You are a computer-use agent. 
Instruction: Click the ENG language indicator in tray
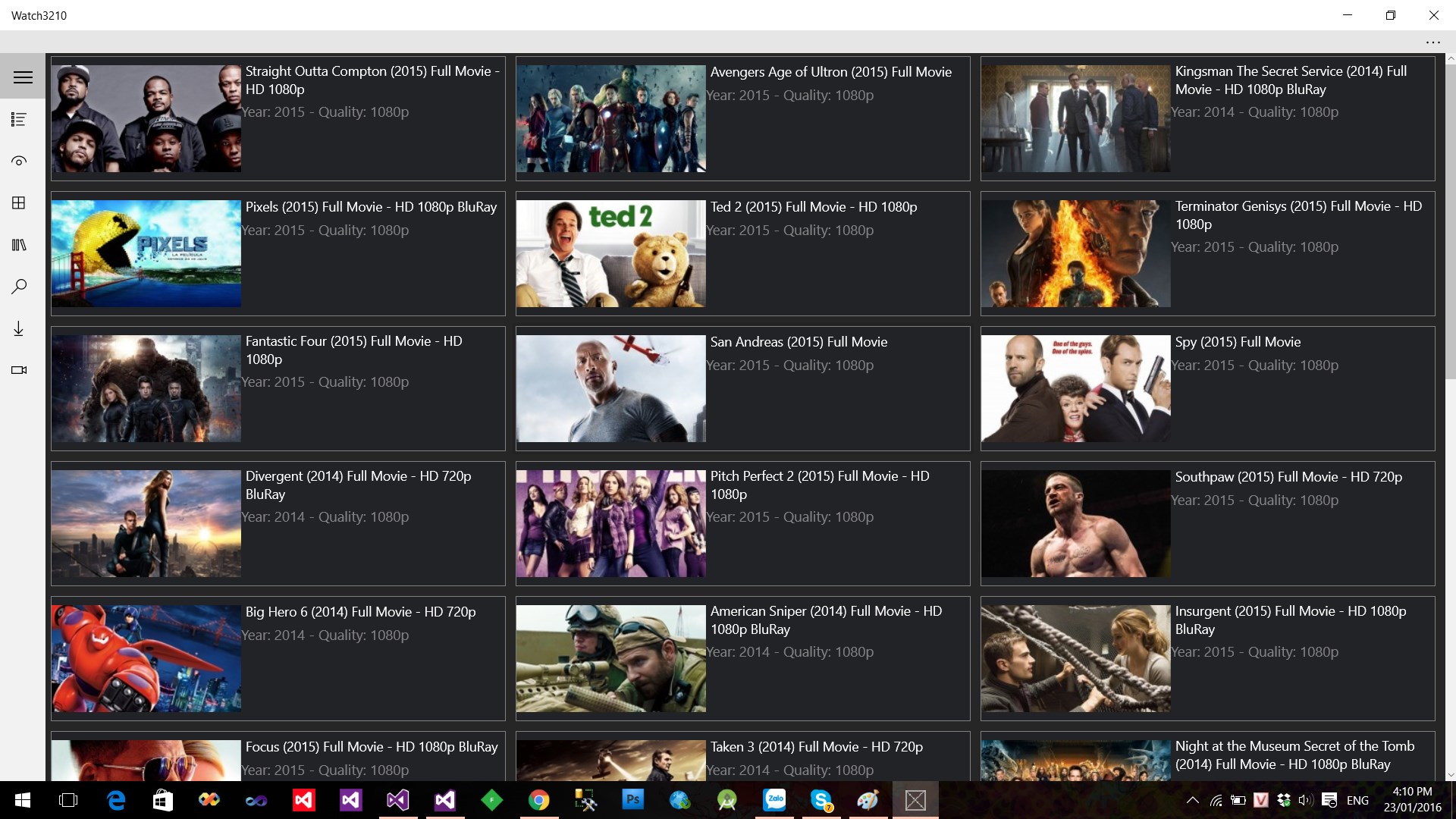tap(1357, 800)
